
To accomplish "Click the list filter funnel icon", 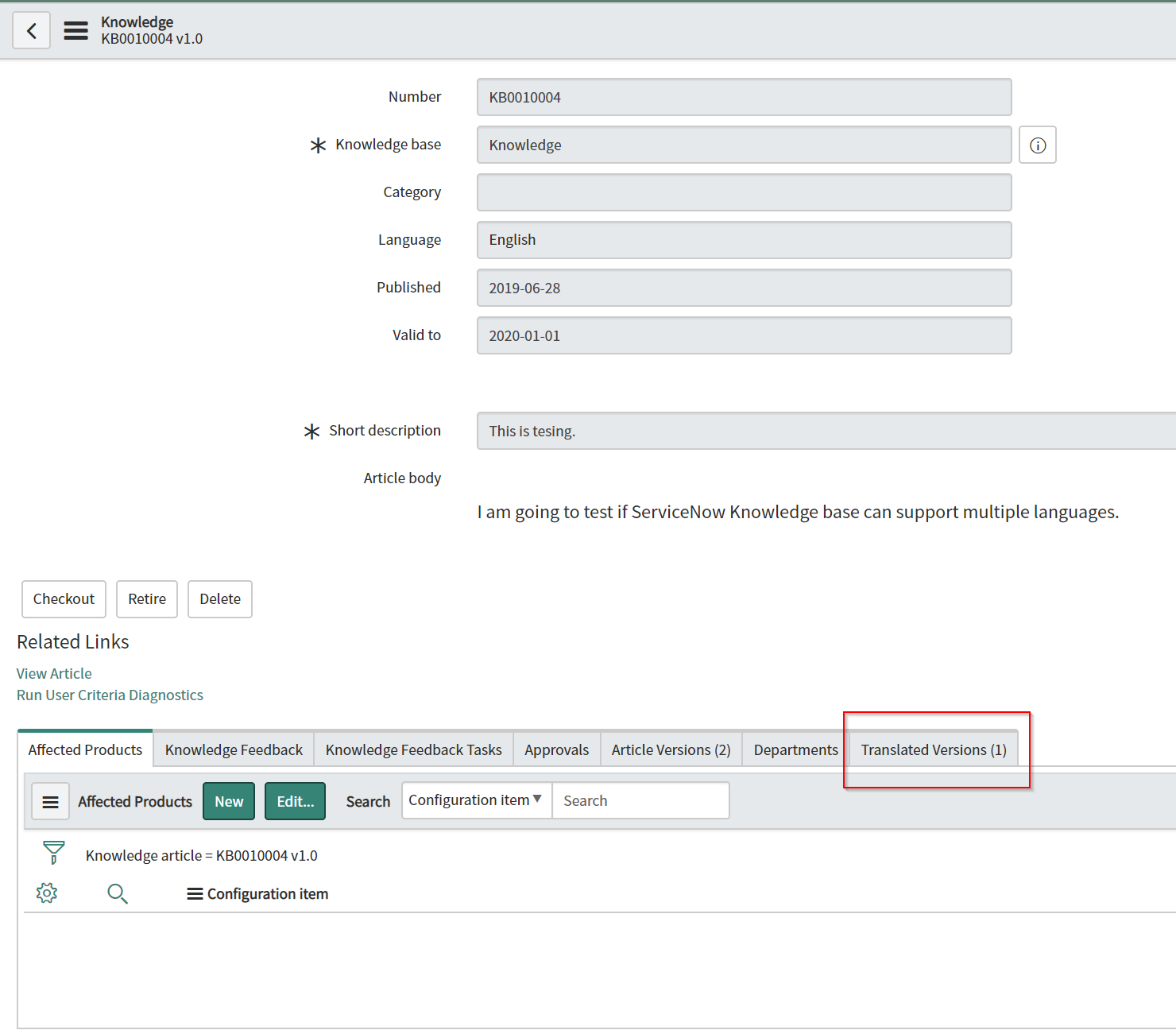I will [x=53, y=853].
